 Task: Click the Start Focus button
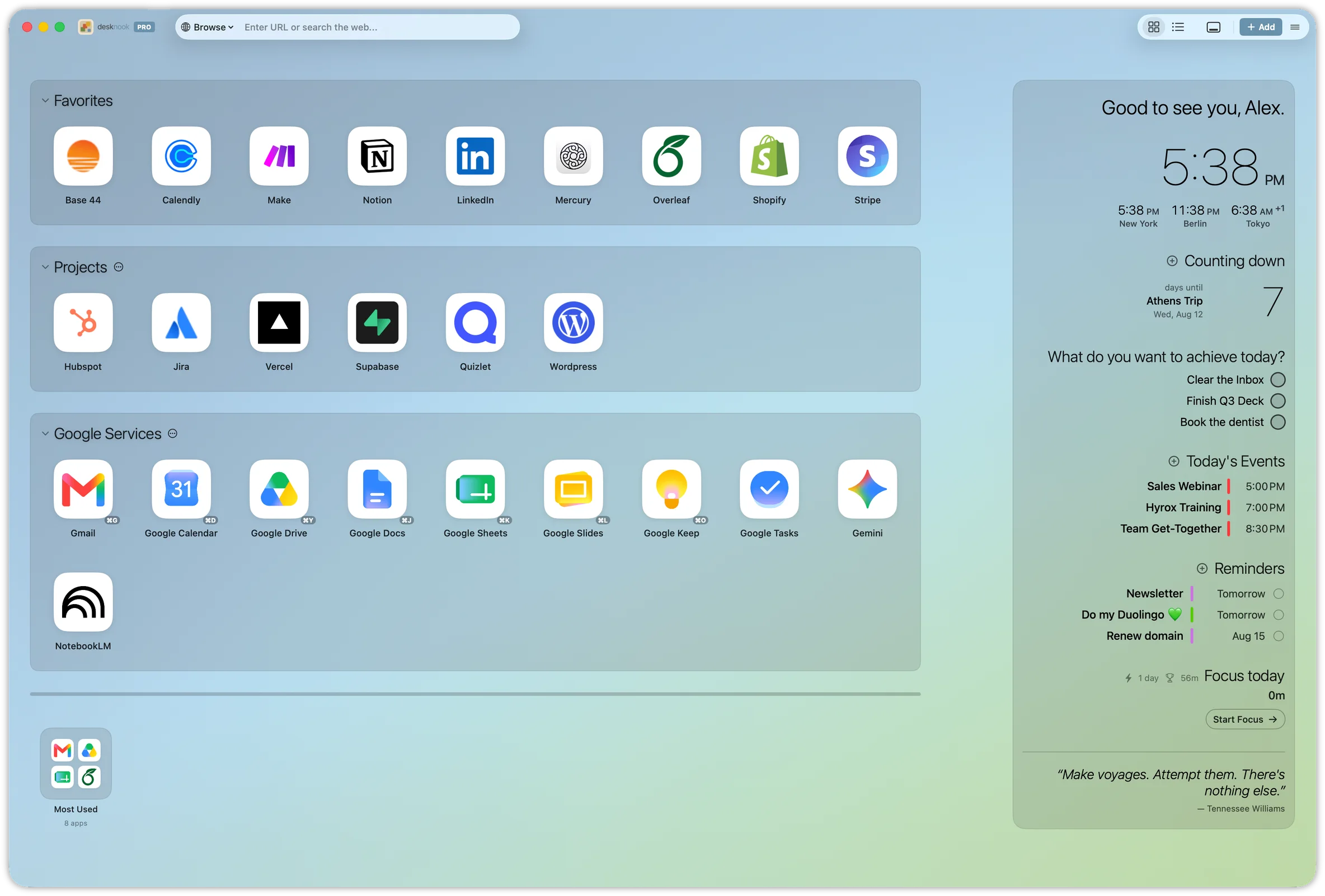[x=1245, y=719]
